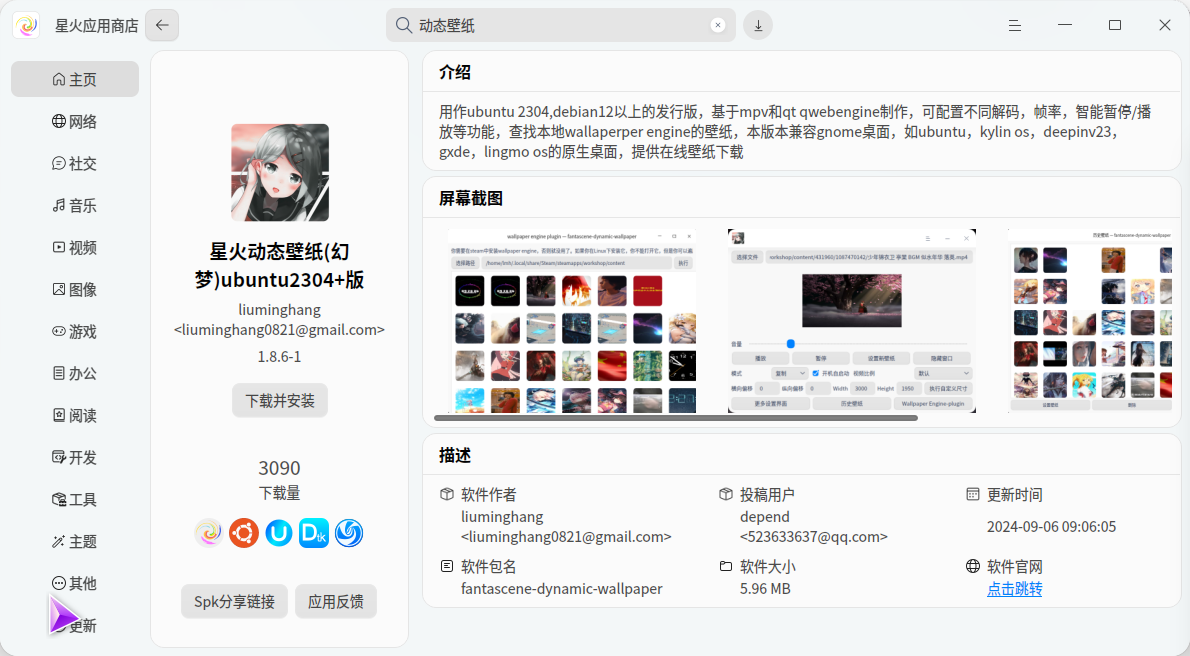
Task: Open the hamburger menu in title bar
Action: click(x=1015, y=25)
